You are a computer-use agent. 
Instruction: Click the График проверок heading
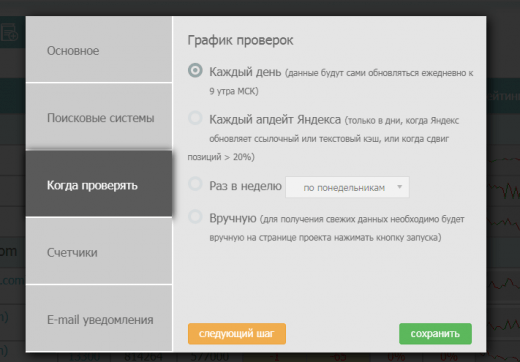(240, 40)
